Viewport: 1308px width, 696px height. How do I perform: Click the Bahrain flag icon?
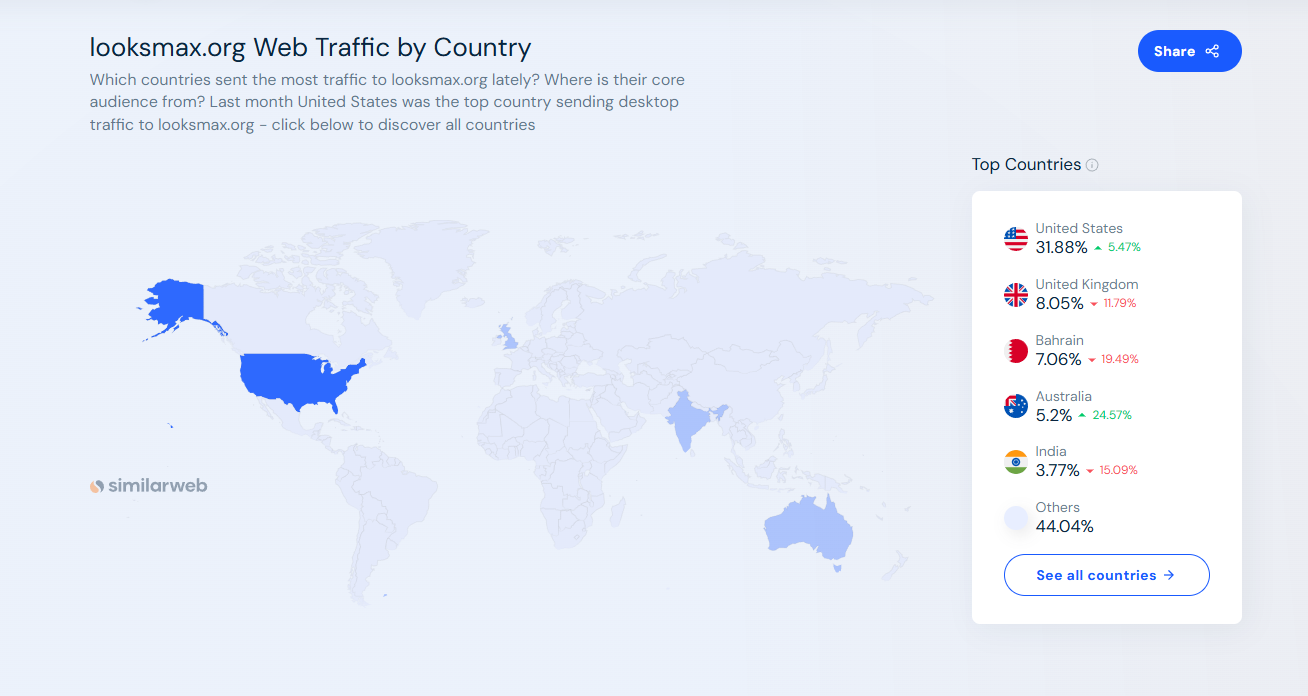point(1016,351)
